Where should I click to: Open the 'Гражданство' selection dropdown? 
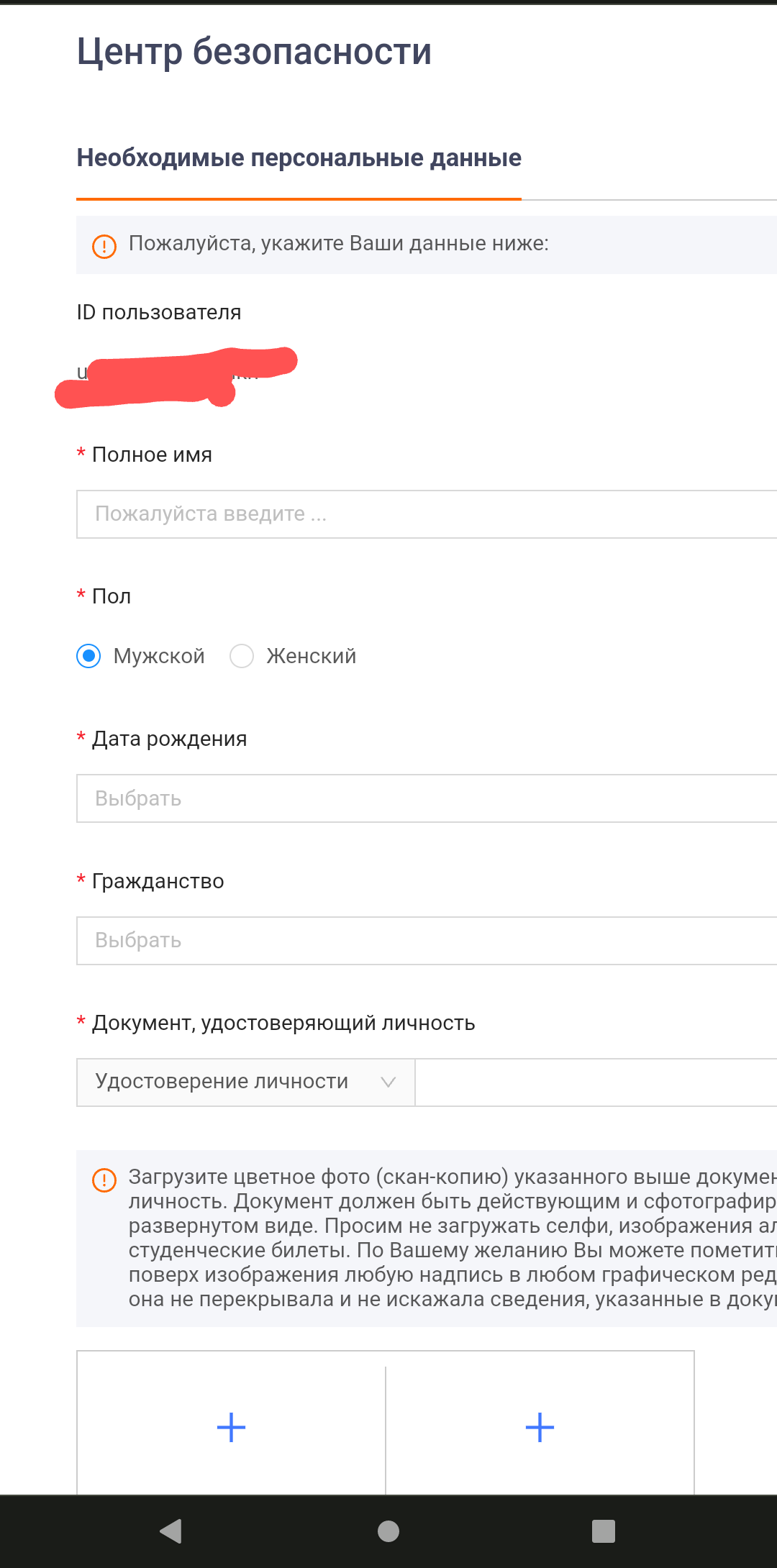pyautogui.click(x=427, y=941)
